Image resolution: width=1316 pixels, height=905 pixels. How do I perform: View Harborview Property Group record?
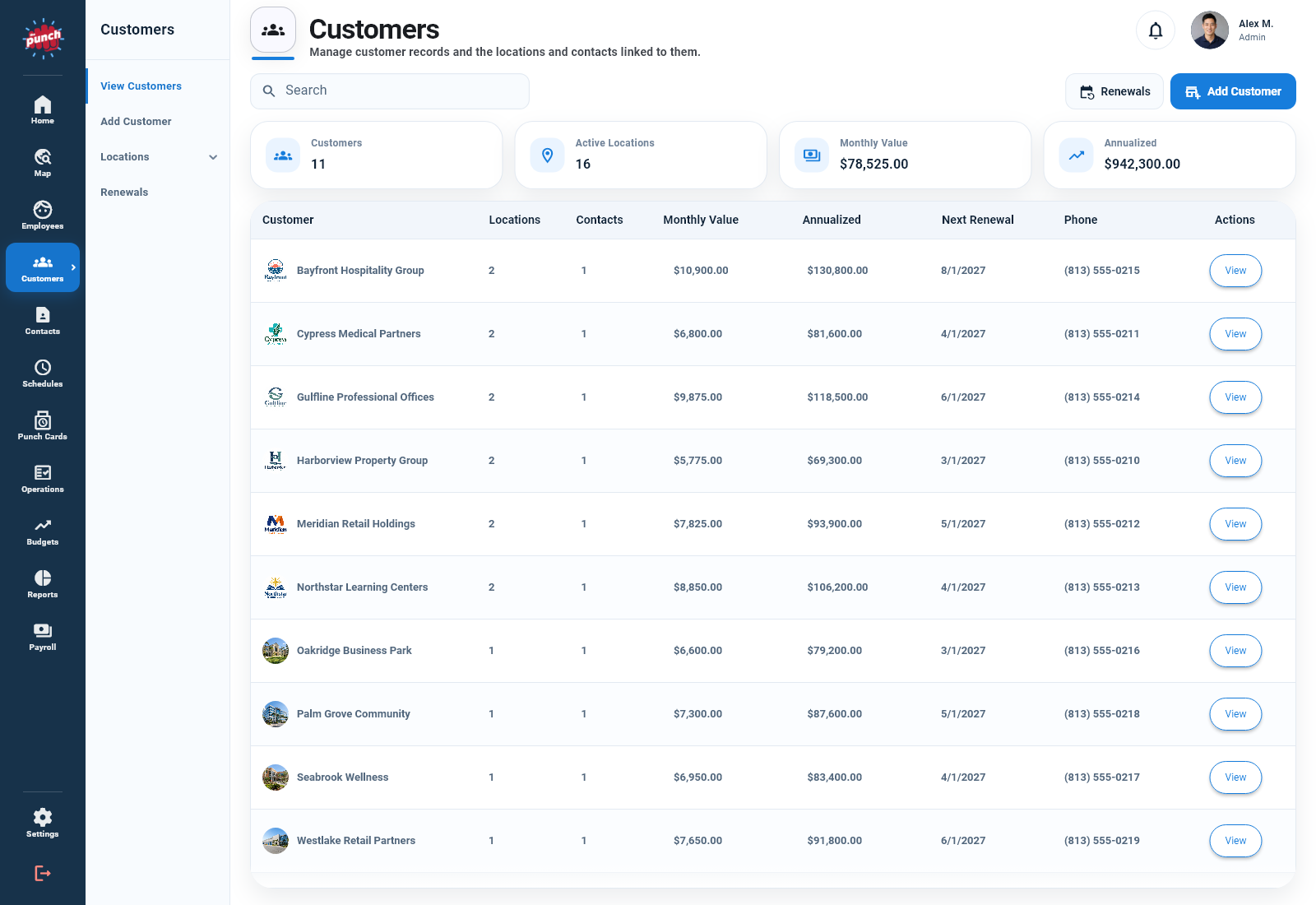(x=1235, y=461)
